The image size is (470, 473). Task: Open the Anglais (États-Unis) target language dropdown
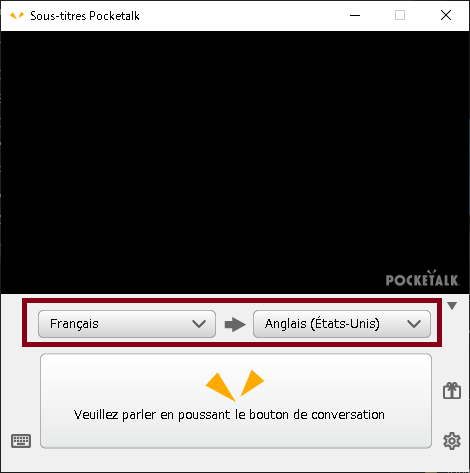click(x=342, y=324)
